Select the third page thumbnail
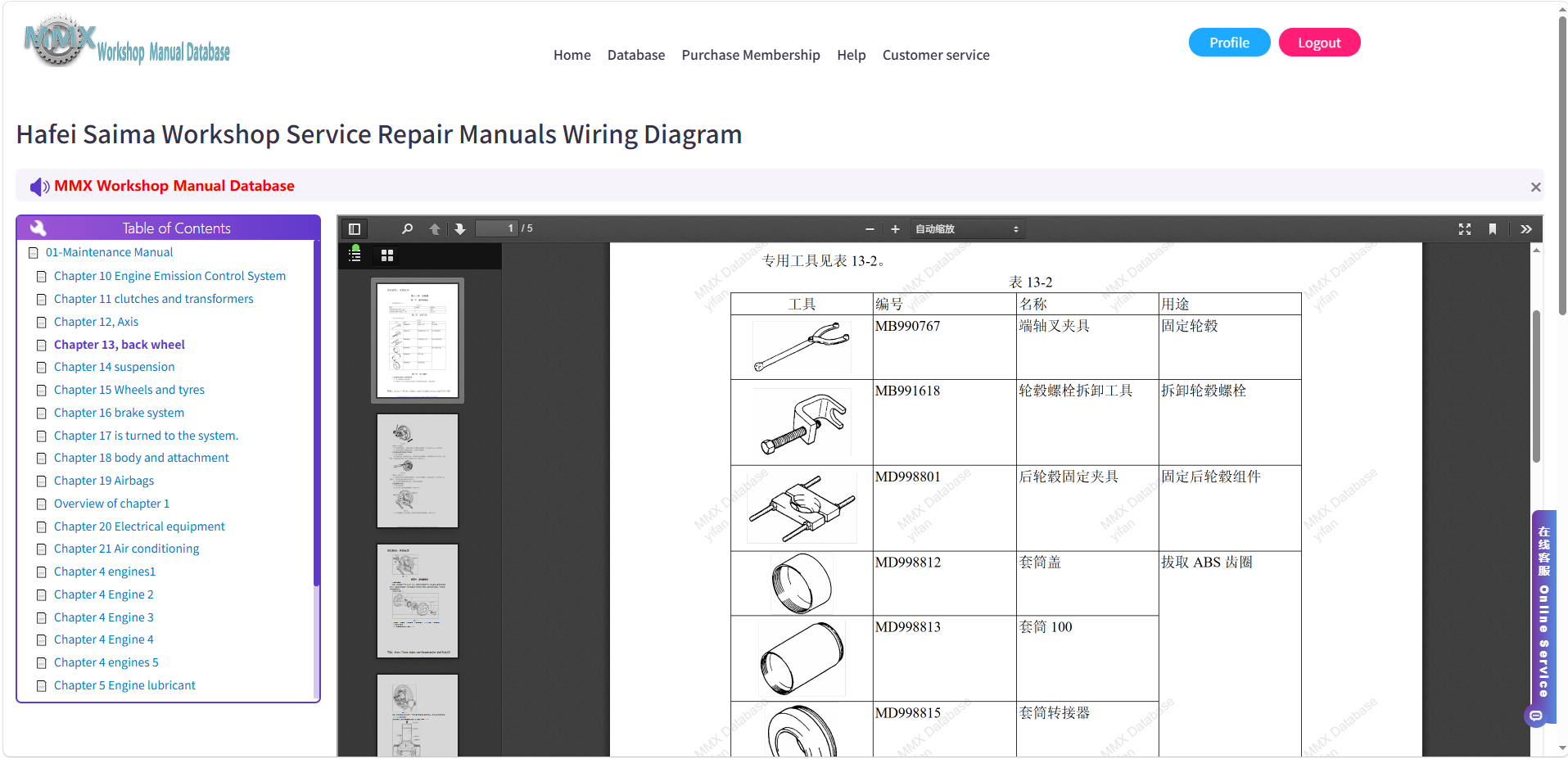The width and height of the screenshot is (1568, 759). [x=418, y=601]
